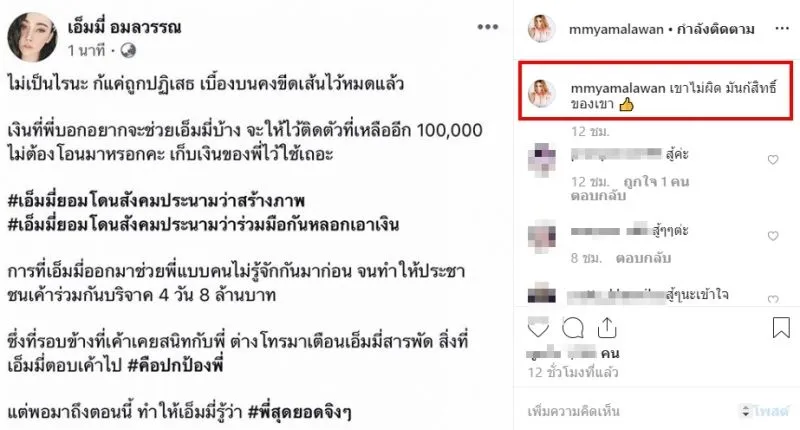Click the mmyamalawan username in the header
The height and width of the screenshot is (430, 800).
click(x=616, y=29)
